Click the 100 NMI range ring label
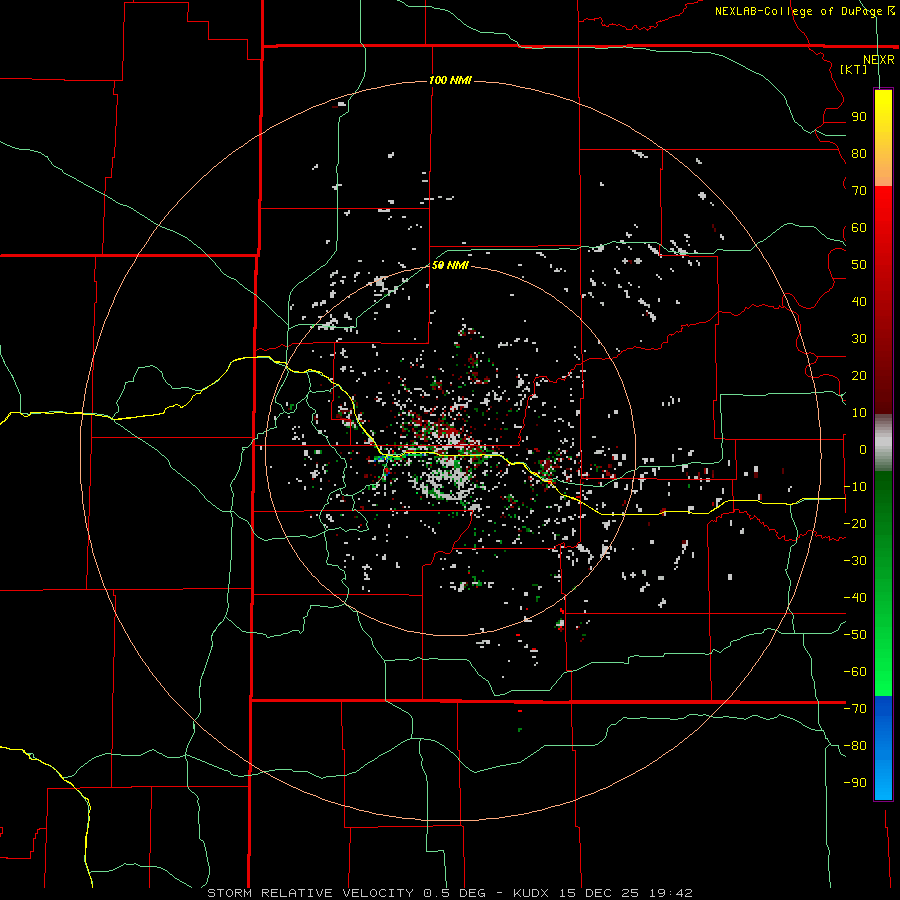The image size is (900, 900). pyautogui.click(x=450, y=80)
